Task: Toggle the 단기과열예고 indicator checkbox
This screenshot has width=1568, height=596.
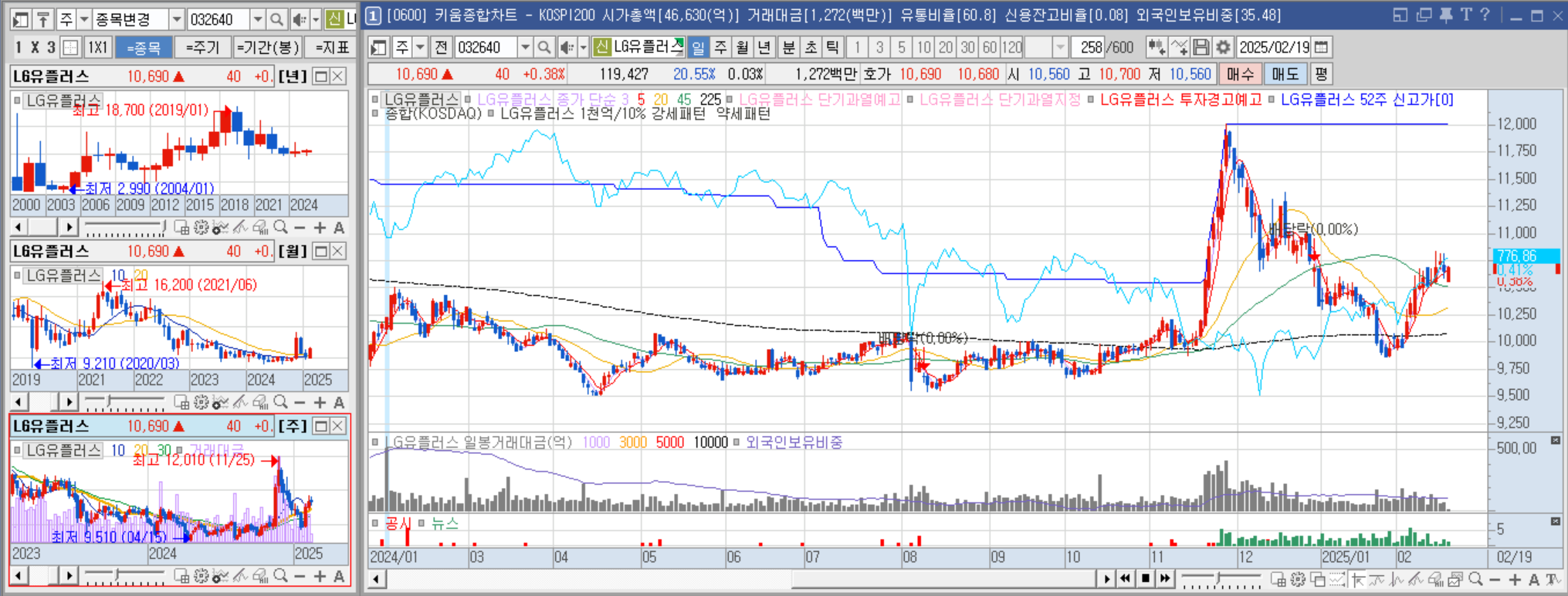Action: (730, 100)
